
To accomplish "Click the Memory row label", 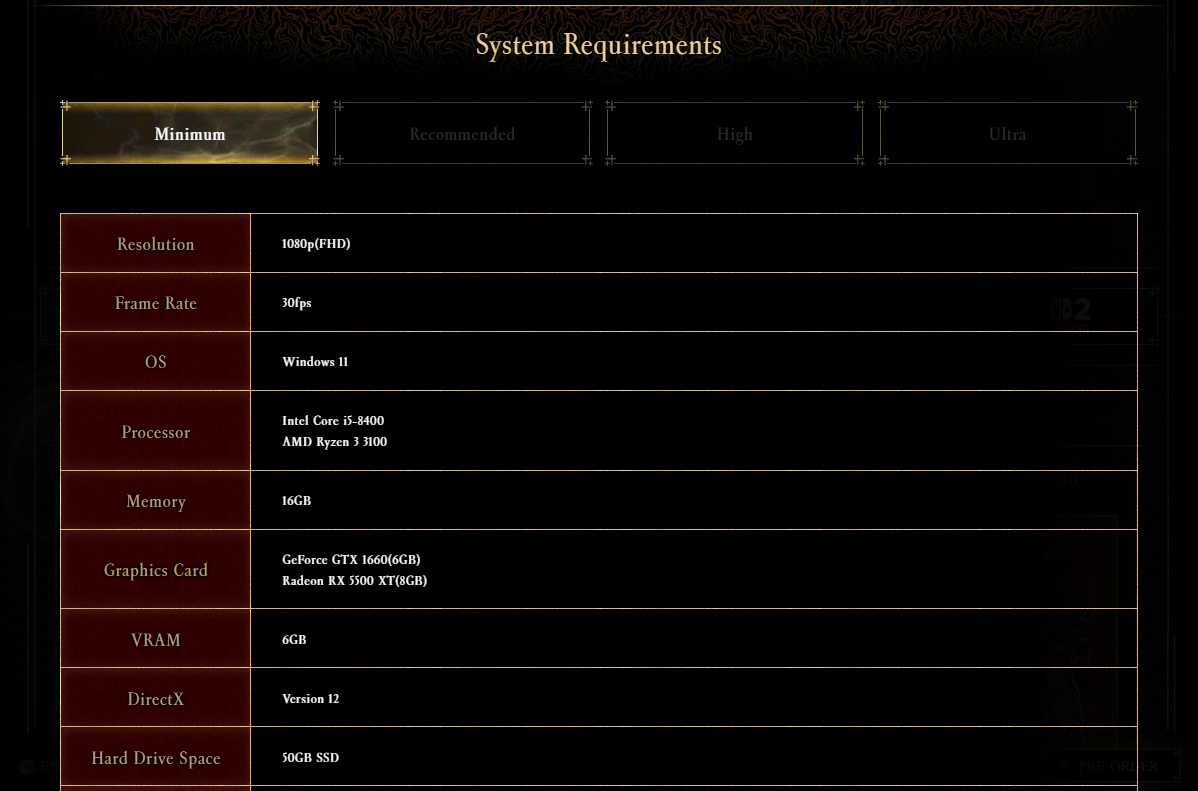I will tap(156, 501).
